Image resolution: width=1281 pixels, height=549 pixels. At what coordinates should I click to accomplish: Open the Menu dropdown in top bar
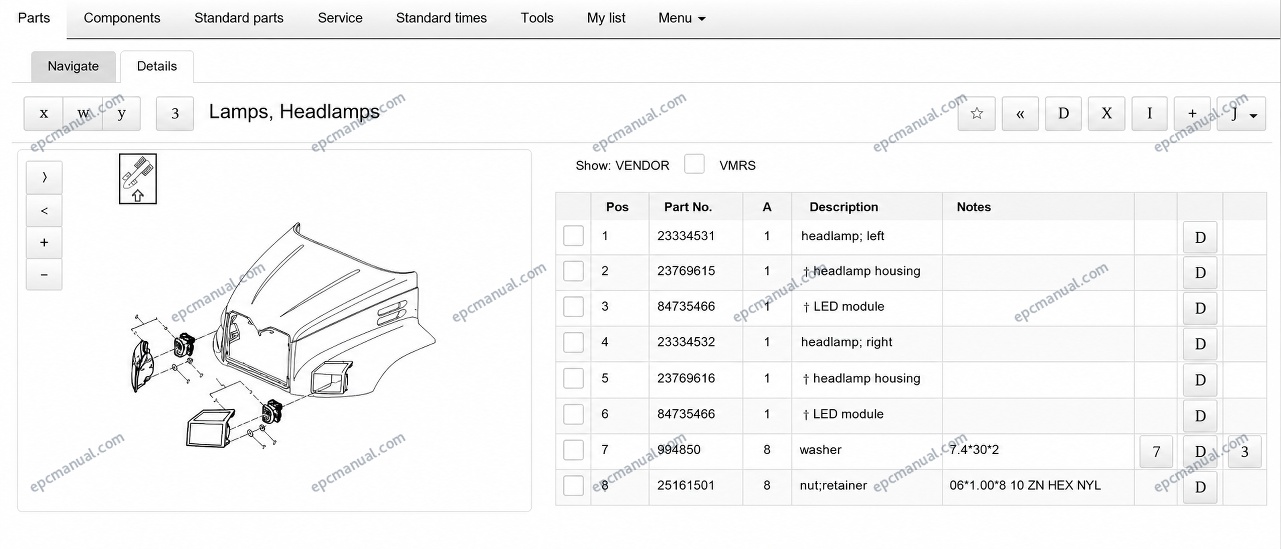pyautogui.click(x=682, y=18)
